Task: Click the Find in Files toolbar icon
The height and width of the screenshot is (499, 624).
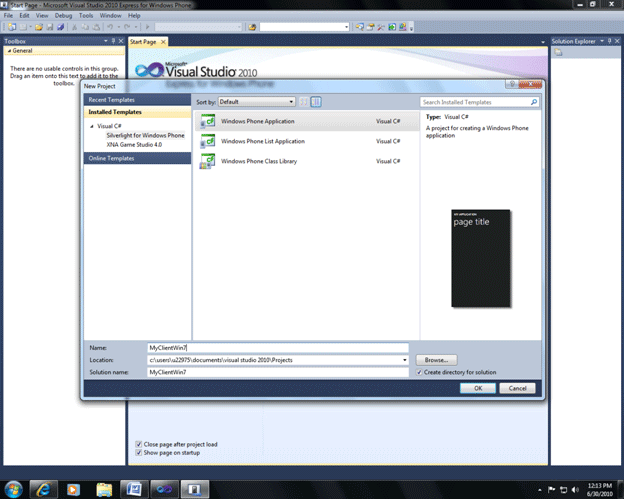Action: (252, 27)
